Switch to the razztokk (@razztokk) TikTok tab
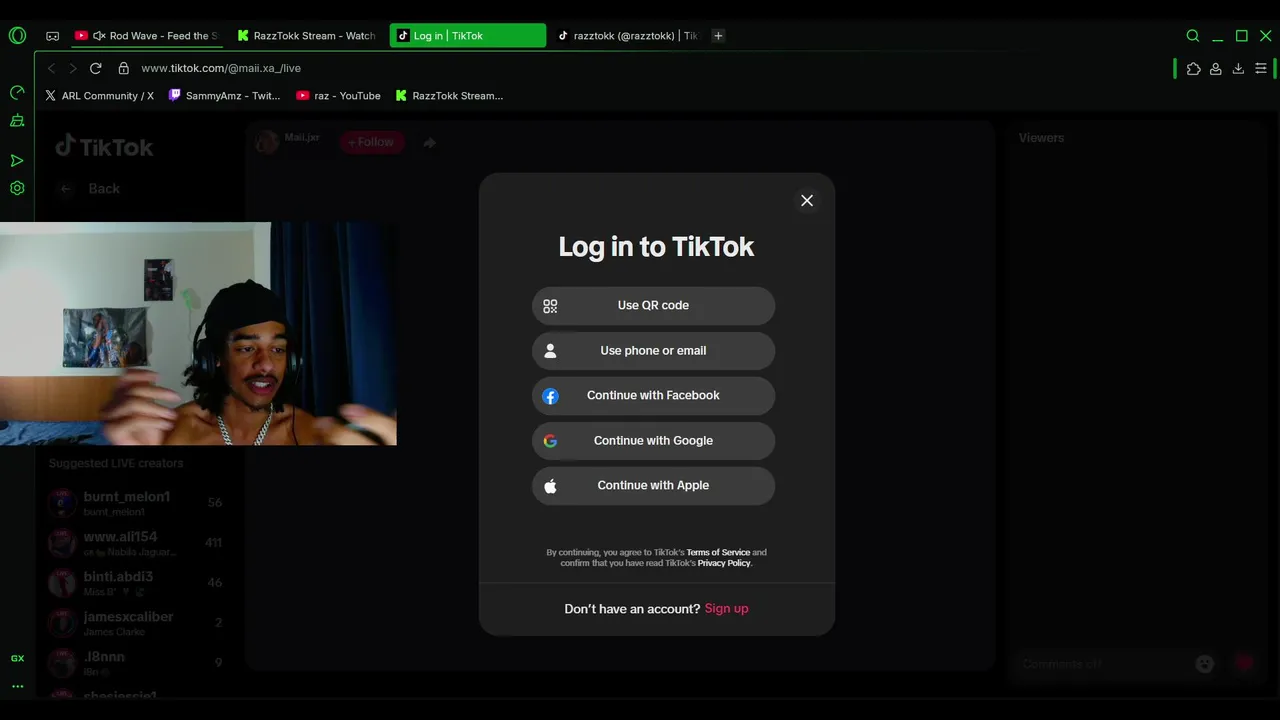This screenshot has width=1280, height=720. pos(628,36)
